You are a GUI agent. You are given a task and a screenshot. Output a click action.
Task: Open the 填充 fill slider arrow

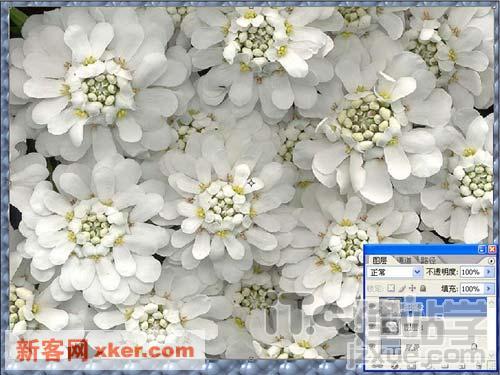[x=488, y=288]
